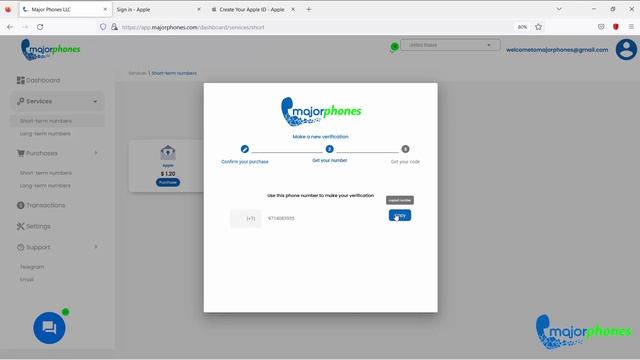The image size is (640, 360).
Task: Click the browser forward arrow
Action: pos(25,27)
